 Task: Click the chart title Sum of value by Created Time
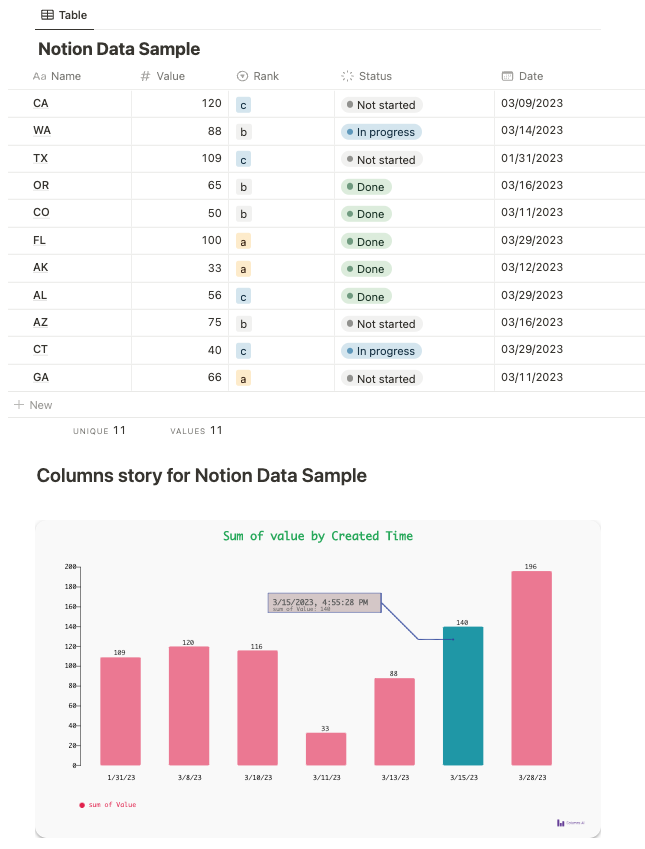click(x=318, y=536)
